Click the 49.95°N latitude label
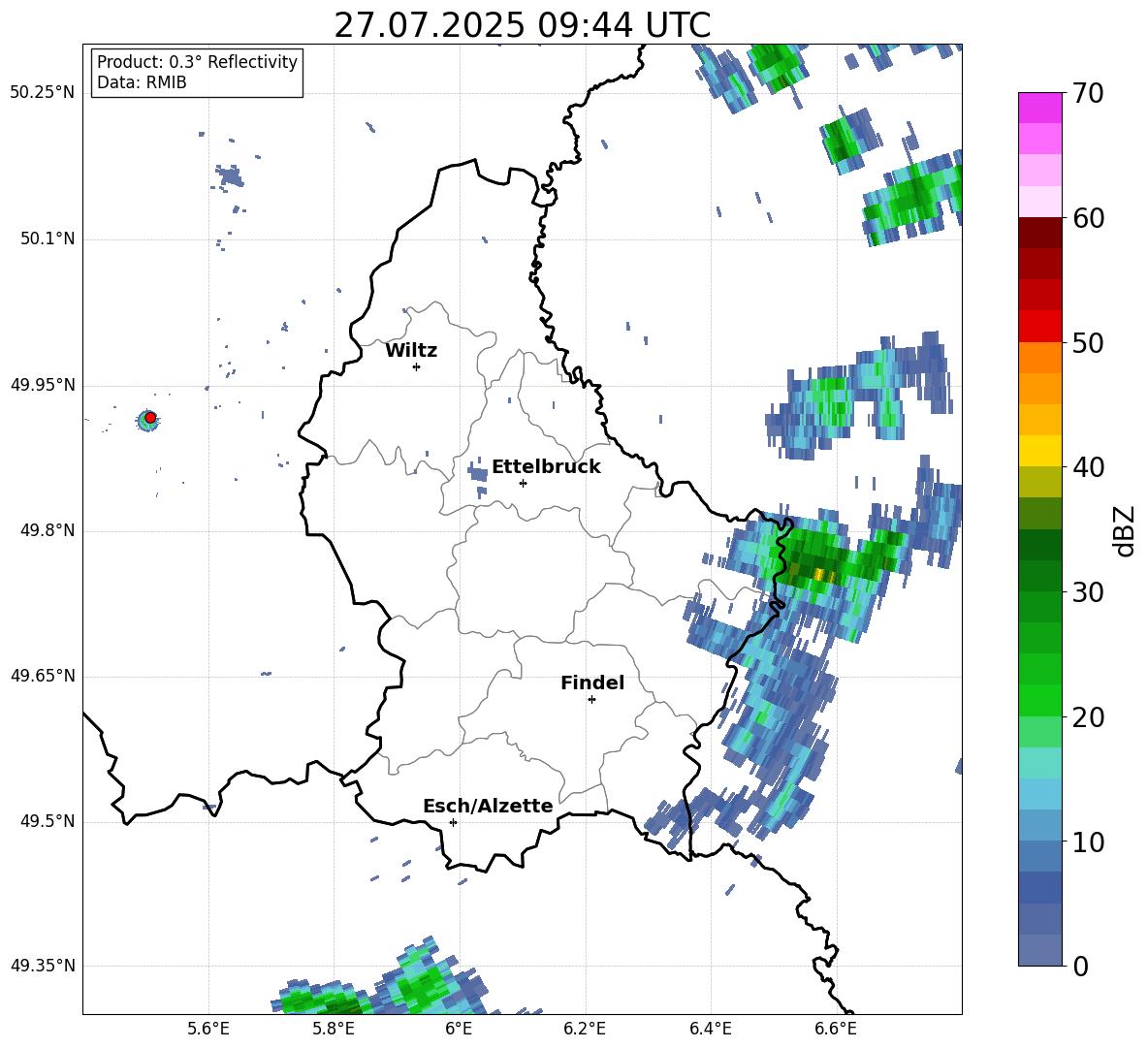Viewport: 1148px width, 1048px height. pyautogui.click(x=43, y=385)
